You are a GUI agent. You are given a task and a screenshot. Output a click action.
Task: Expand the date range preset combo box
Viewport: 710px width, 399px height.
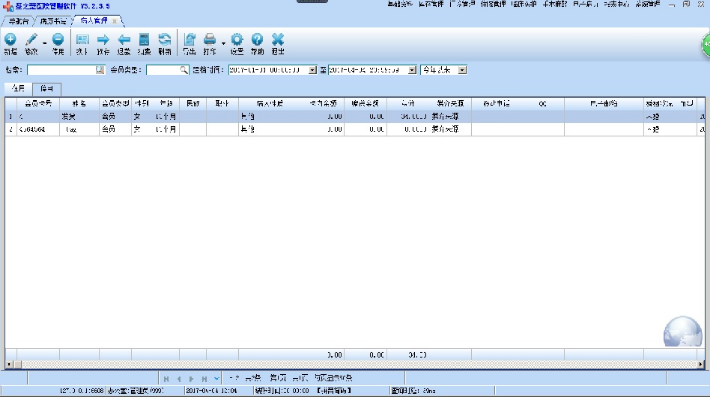pyautogui.click(x=462, y=70)
